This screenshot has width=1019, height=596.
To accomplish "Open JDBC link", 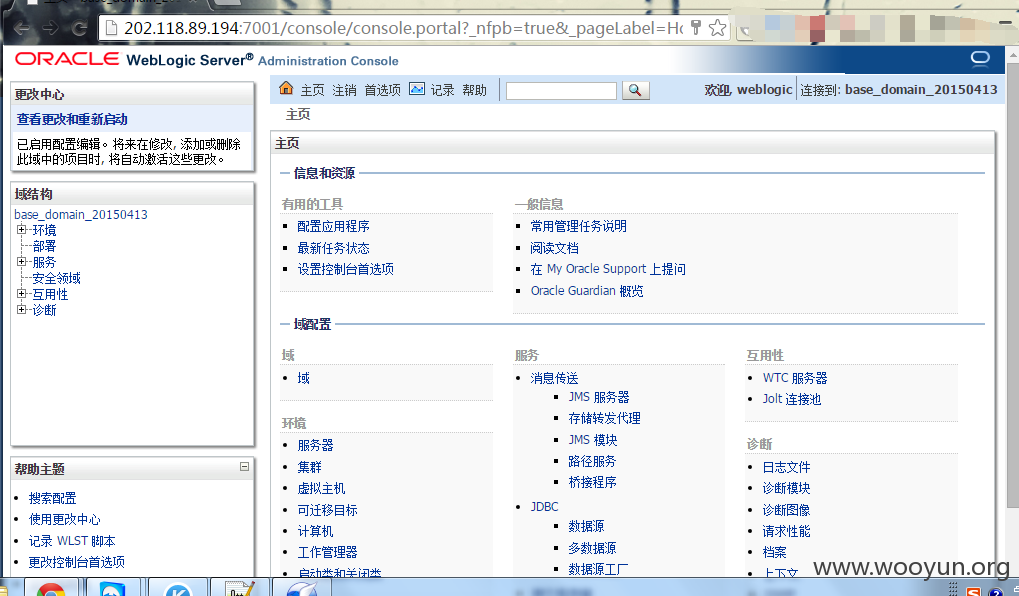I will pyautogui.click(x=544, y=506).
